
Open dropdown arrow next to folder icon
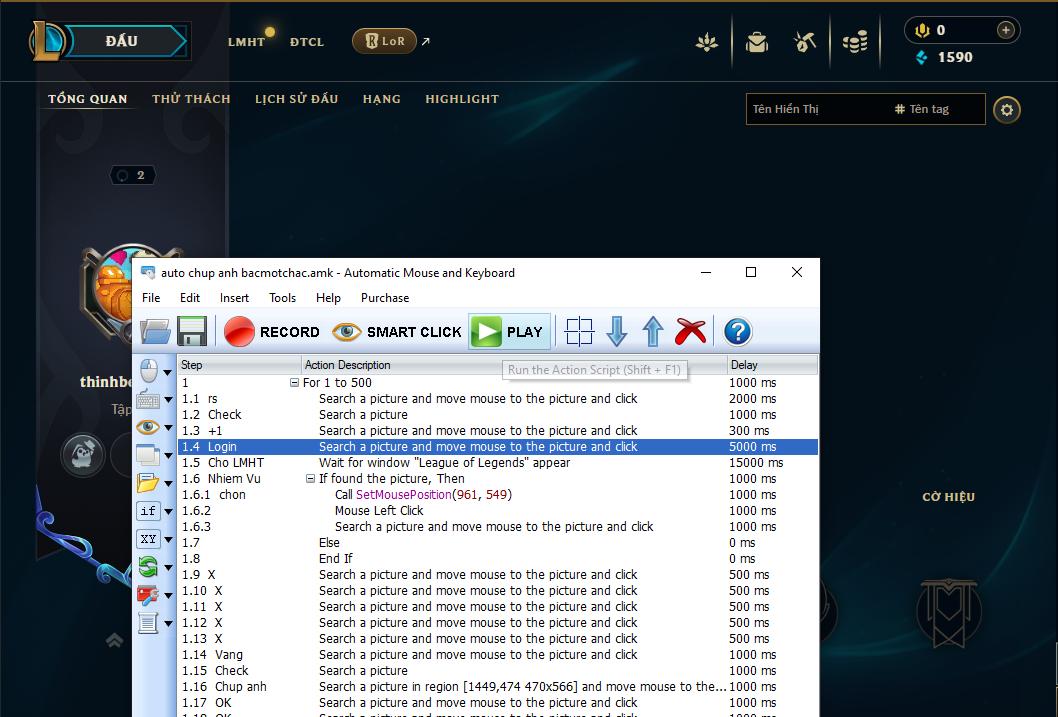[167, 484]
